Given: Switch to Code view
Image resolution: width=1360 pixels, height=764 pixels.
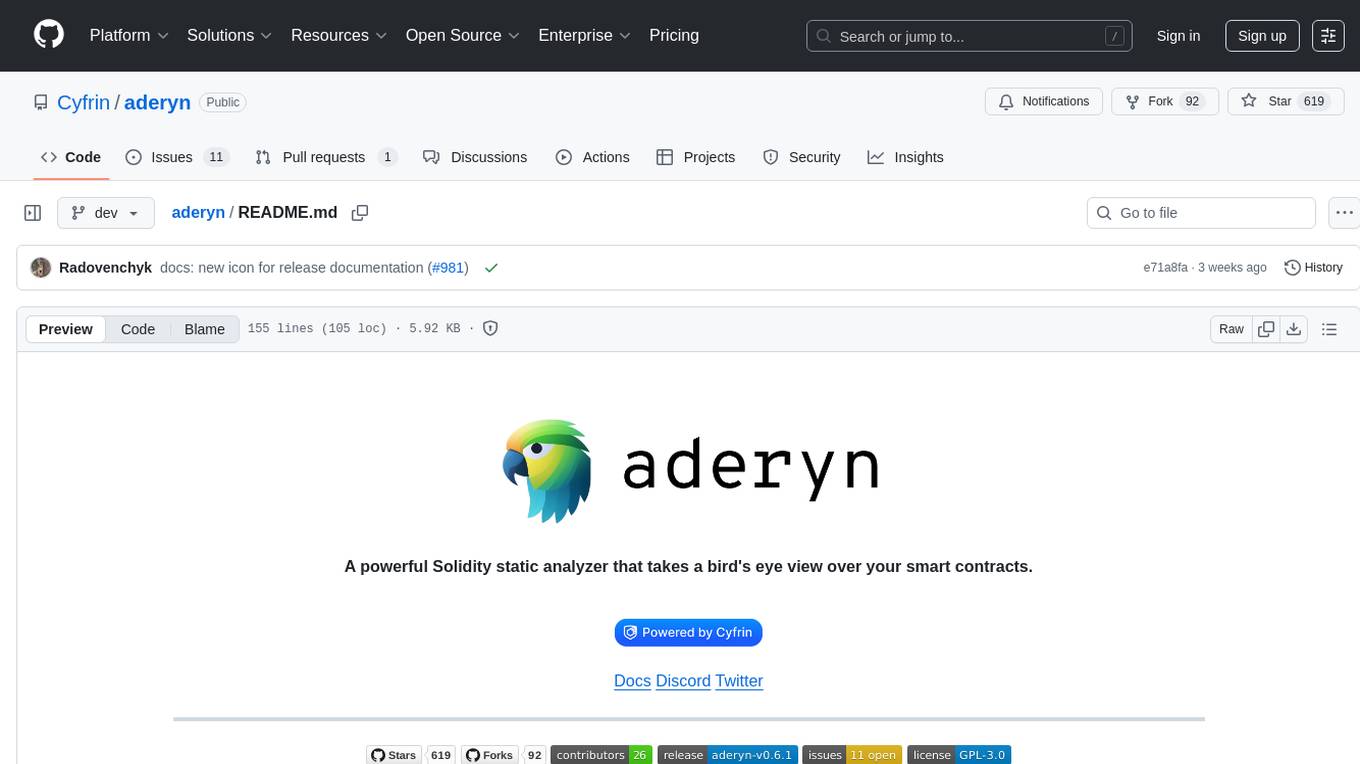Looking at the screenshot, I should [138, 329].
